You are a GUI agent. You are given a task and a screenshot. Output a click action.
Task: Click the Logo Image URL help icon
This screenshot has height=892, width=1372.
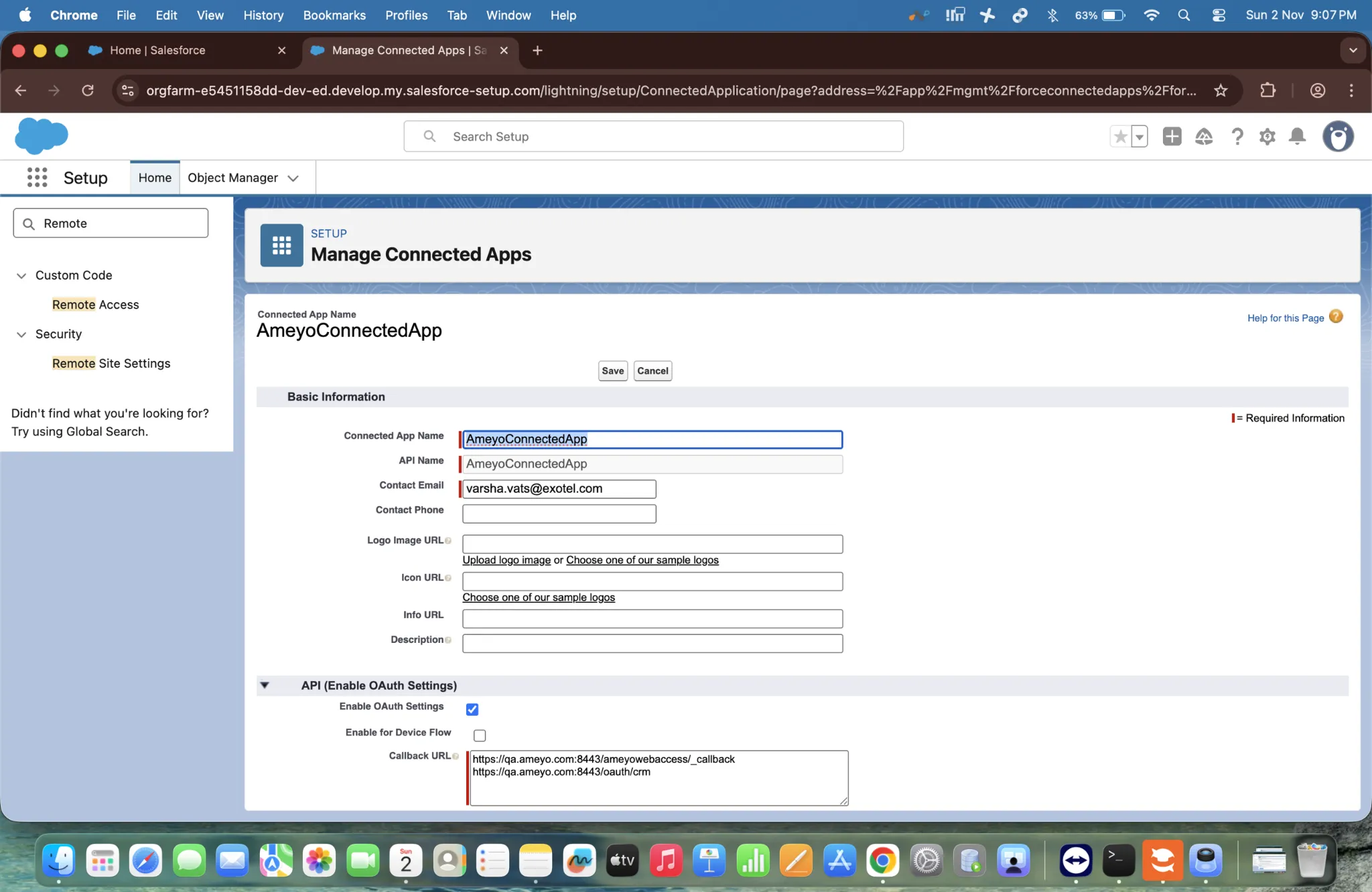point(448,540)
